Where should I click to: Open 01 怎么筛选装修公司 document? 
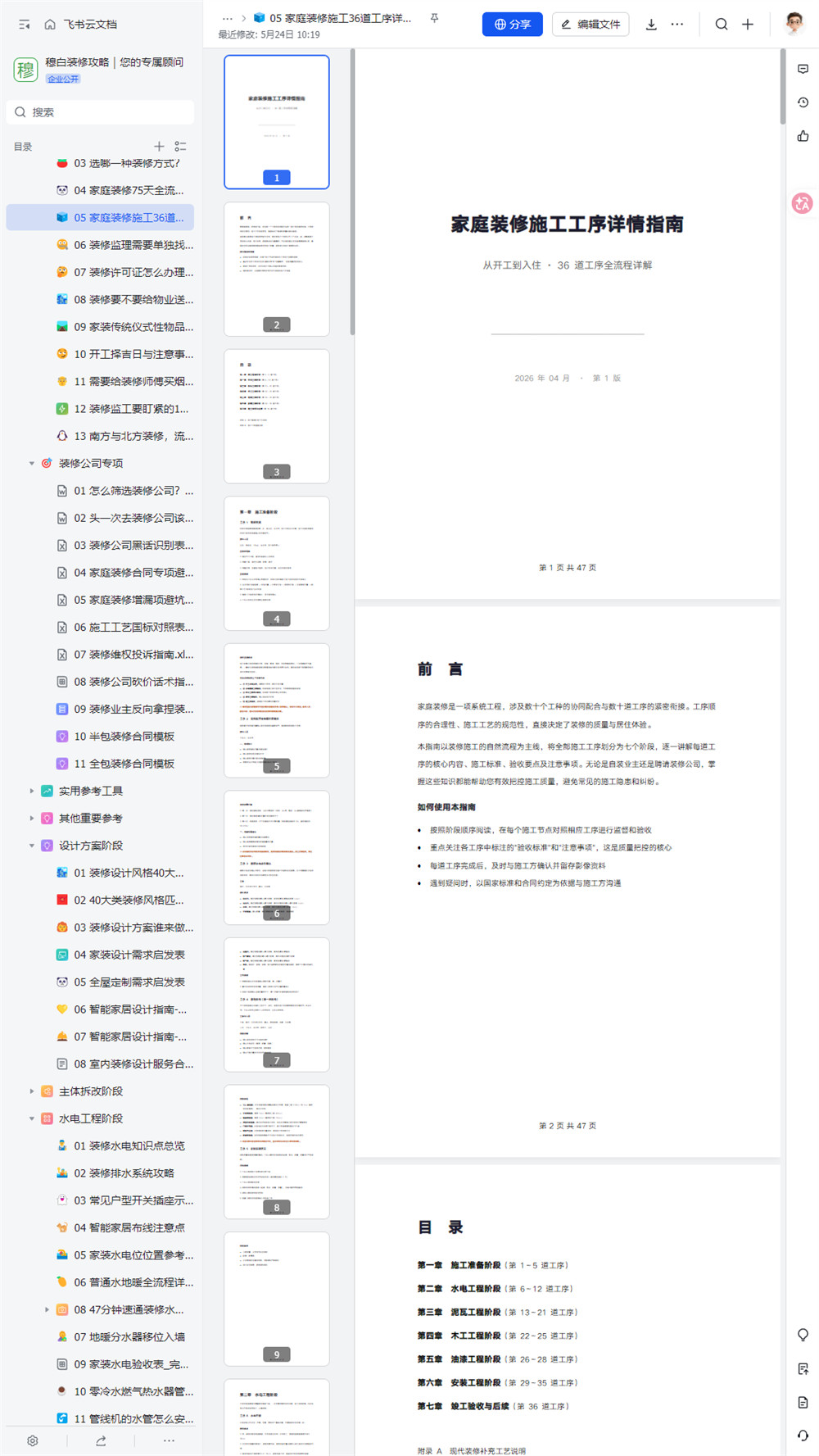coord(100,491)
